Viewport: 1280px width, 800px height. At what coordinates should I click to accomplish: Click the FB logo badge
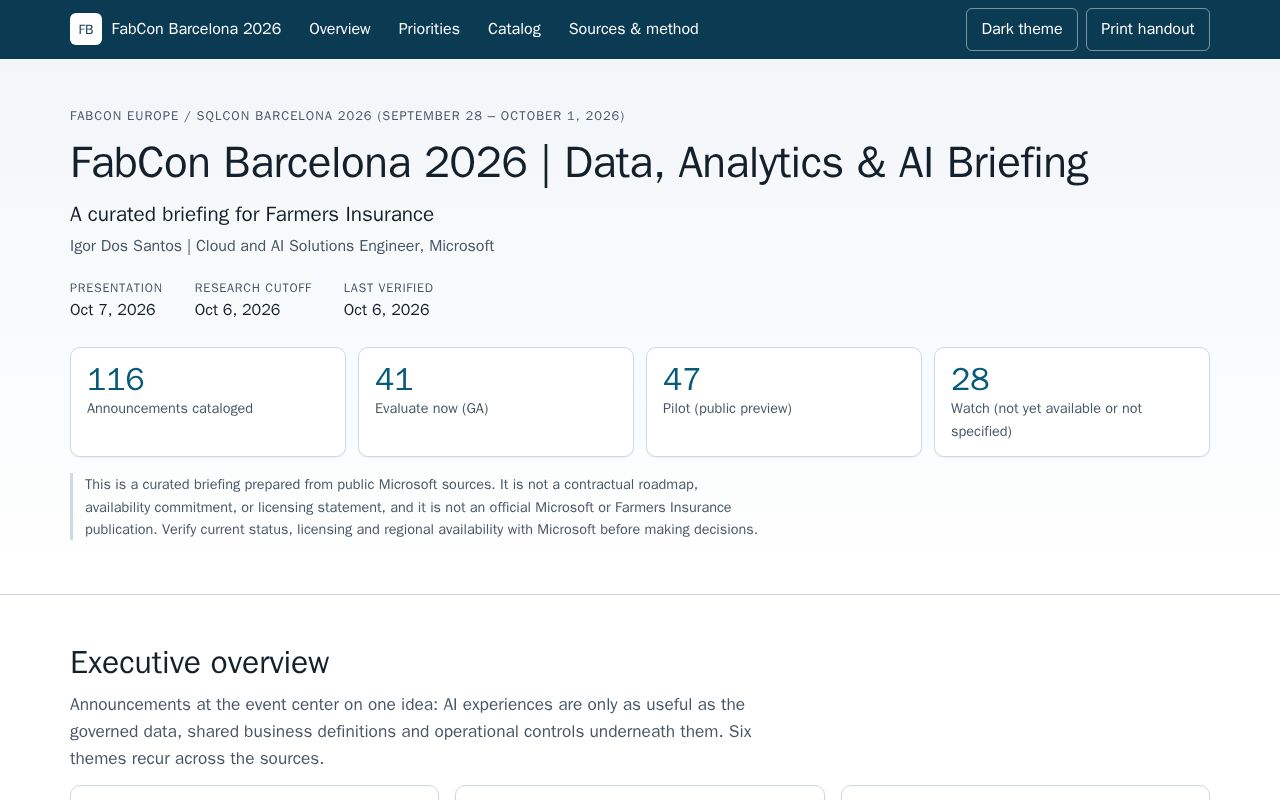click(x=86, y=29)
